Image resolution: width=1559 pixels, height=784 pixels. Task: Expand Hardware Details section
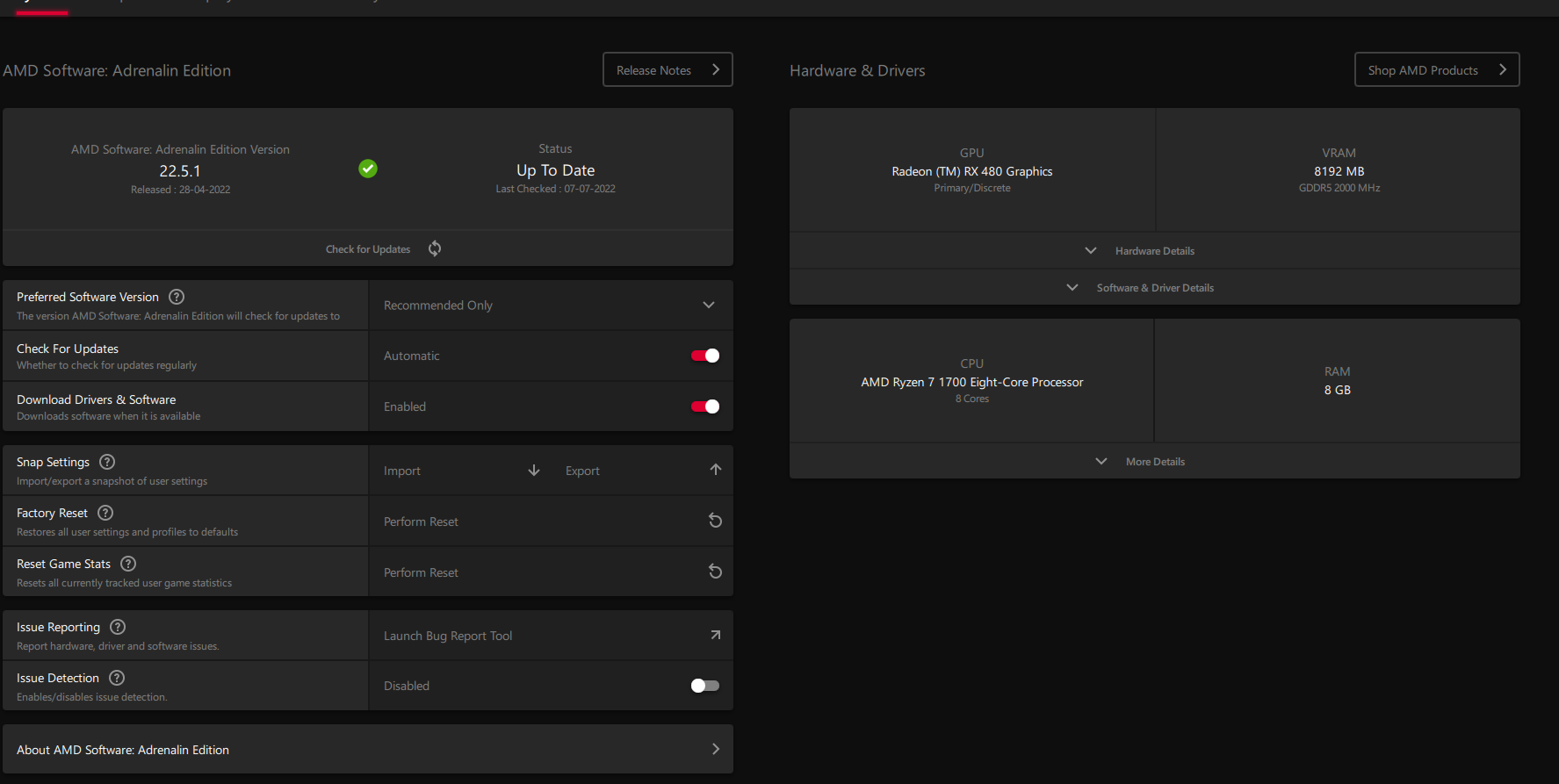click(1155, 250)
